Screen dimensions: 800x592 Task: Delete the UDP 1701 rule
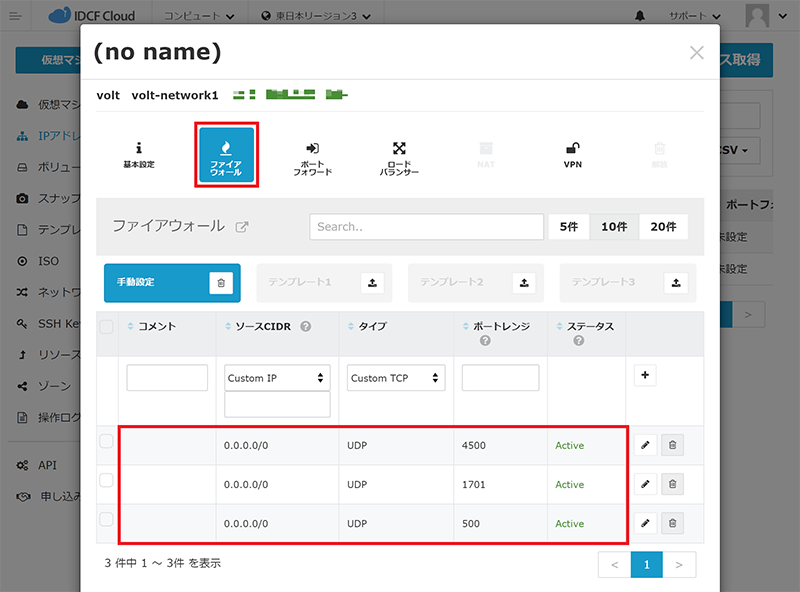[x=672, y=484]
